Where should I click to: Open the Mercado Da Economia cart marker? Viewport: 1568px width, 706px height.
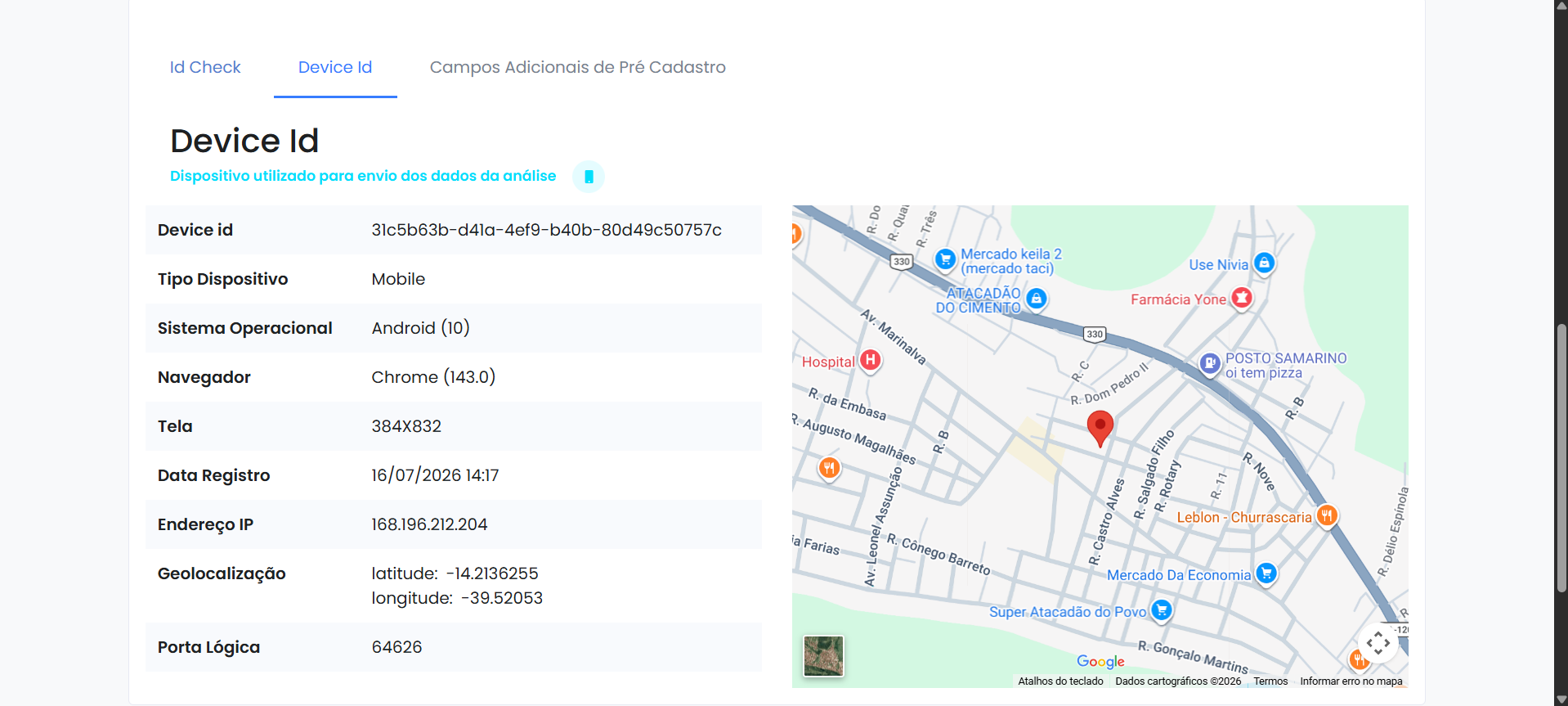1266,573
